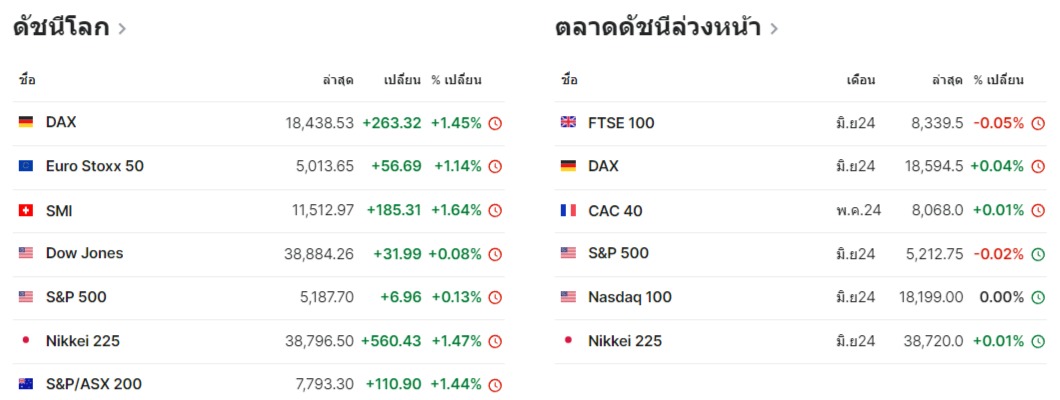
Task: Click the German flag icon in world indices DAX row
Action: click(x=26, y=122)
